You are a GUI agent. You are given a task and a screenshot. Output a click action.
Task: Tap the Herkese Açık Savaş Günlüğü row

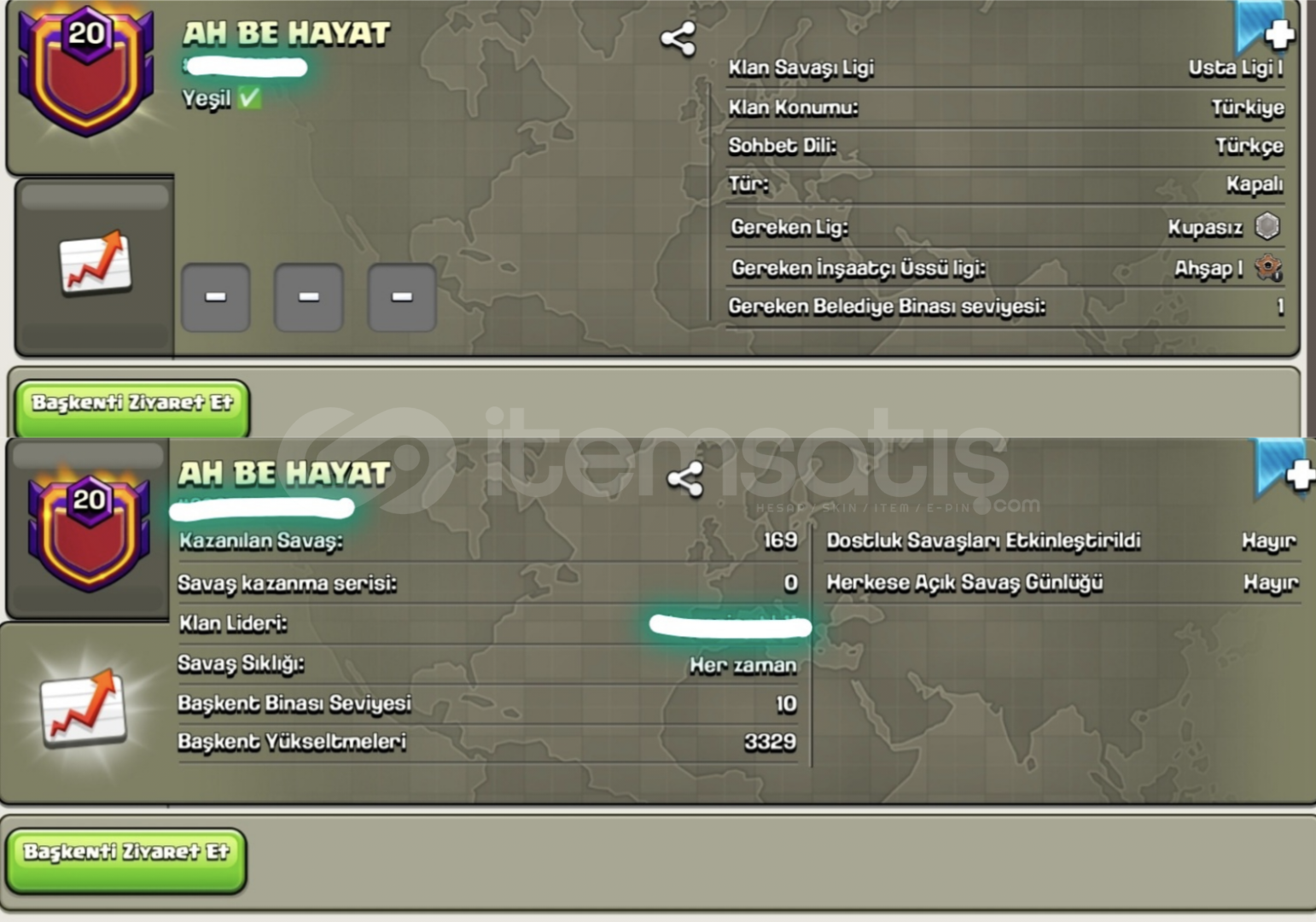(x=1062, y=583)
